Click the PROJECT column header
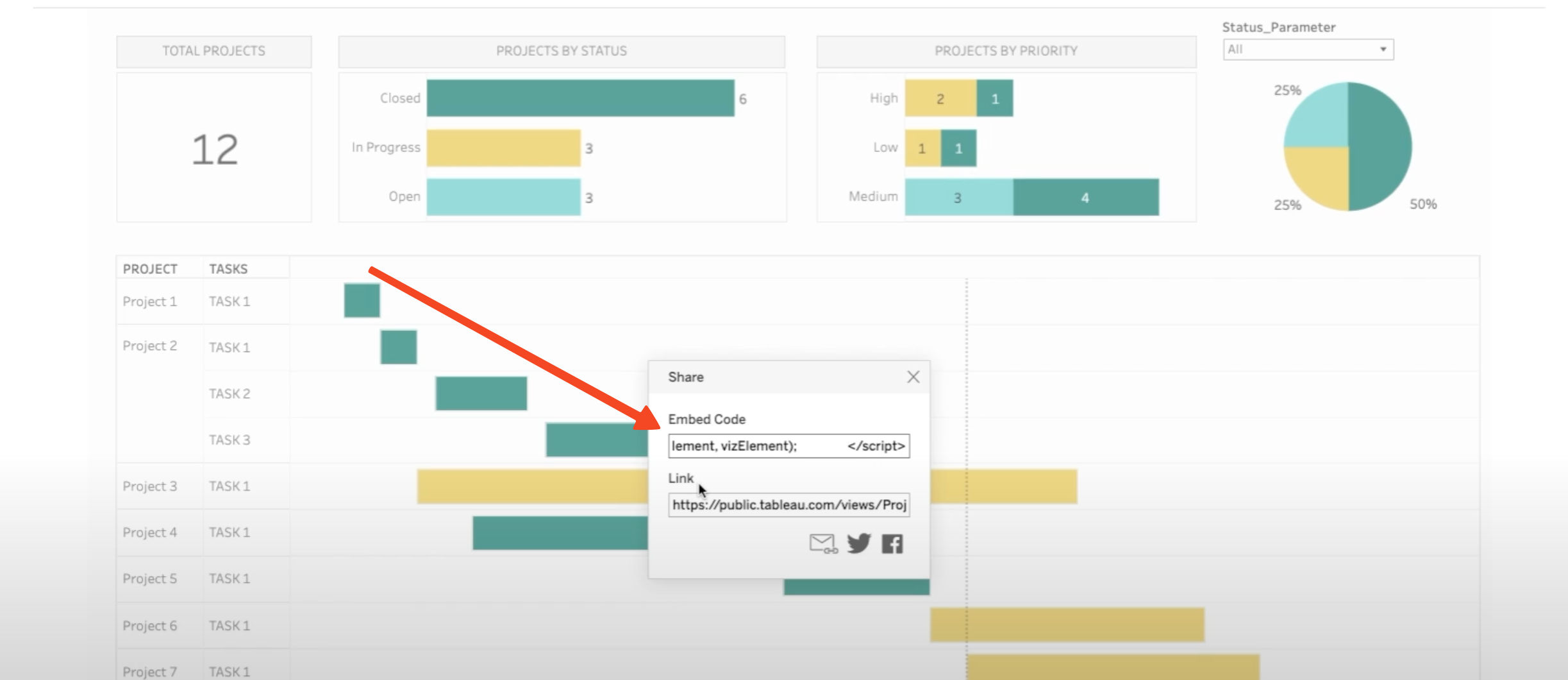1568x680 pixels. pos(150,269)
